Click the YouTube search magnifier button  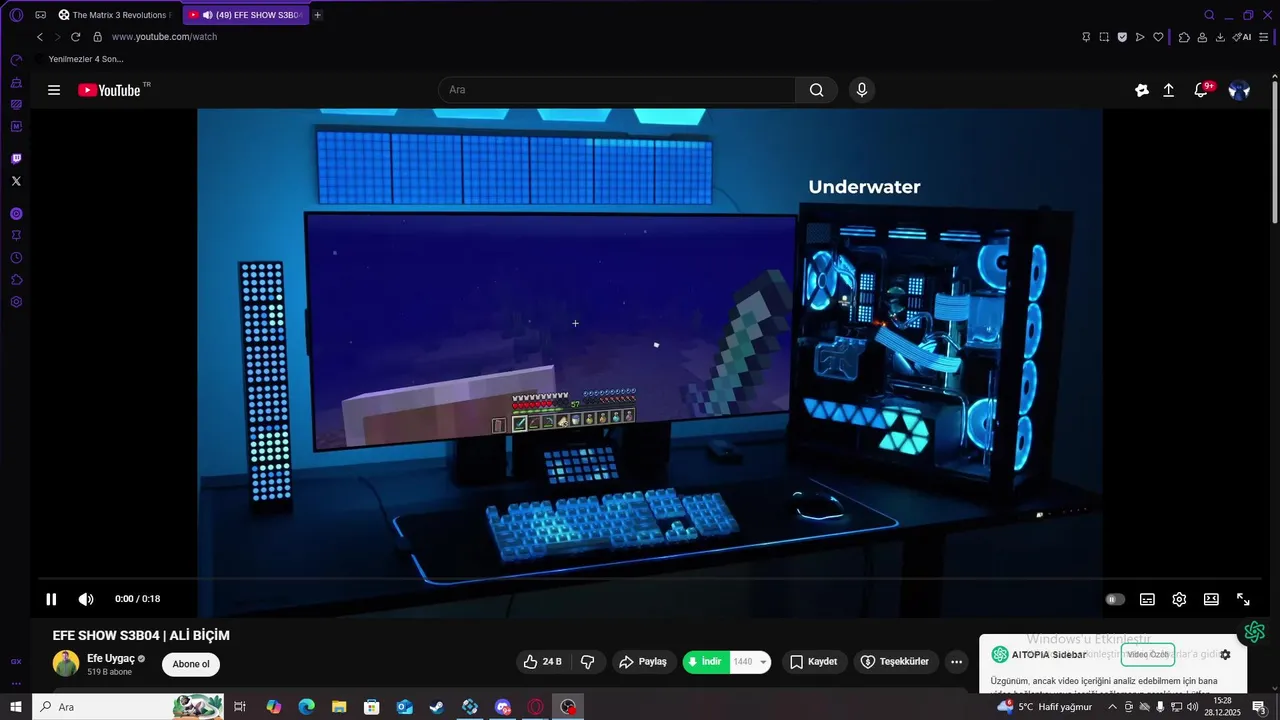pyautogui.click(x=817, y=90)
